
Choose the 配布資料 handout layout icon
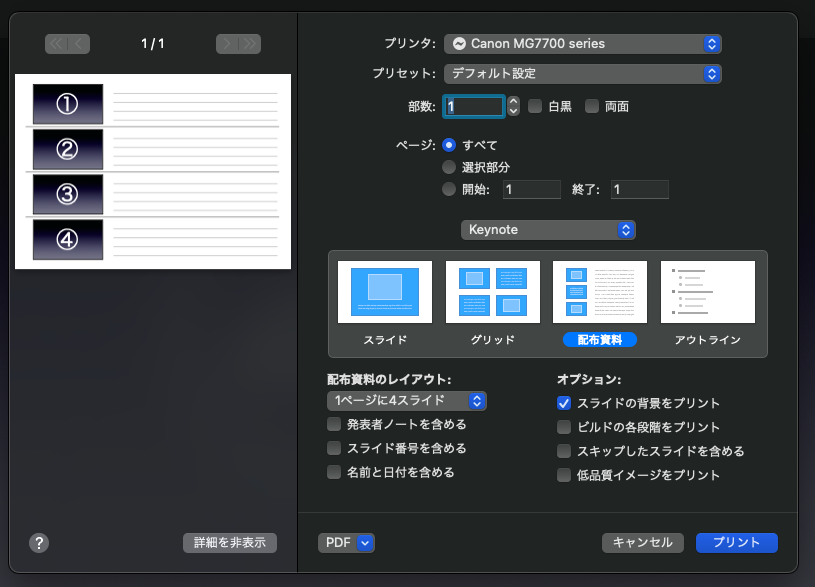tap(600, 292)
